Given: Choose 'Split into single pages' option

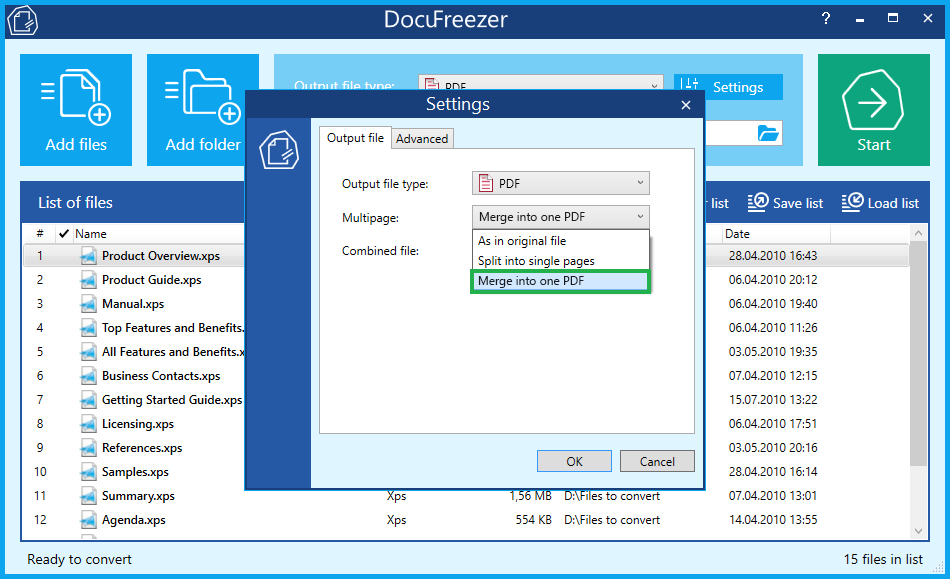Looking at the screenshot, I should click(x=560, y=261).
